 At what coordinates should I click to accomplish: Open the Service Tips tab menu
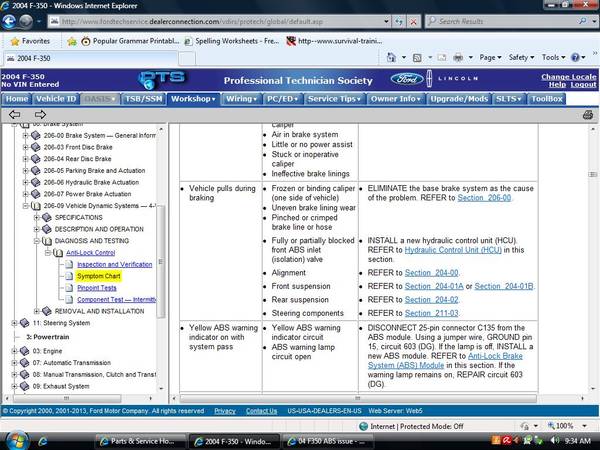[334, 99]
